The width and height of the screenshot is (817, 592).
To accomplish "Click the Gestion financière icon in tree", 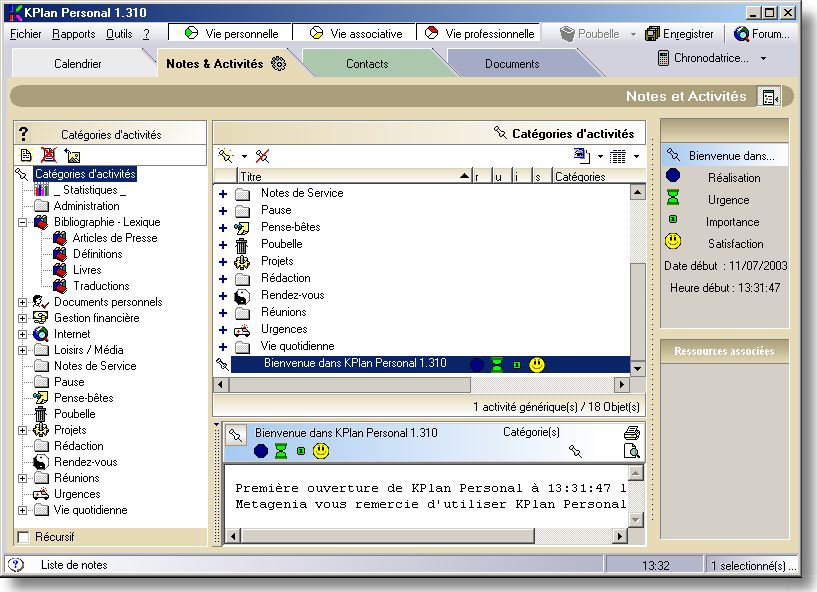I will point(41,317).
